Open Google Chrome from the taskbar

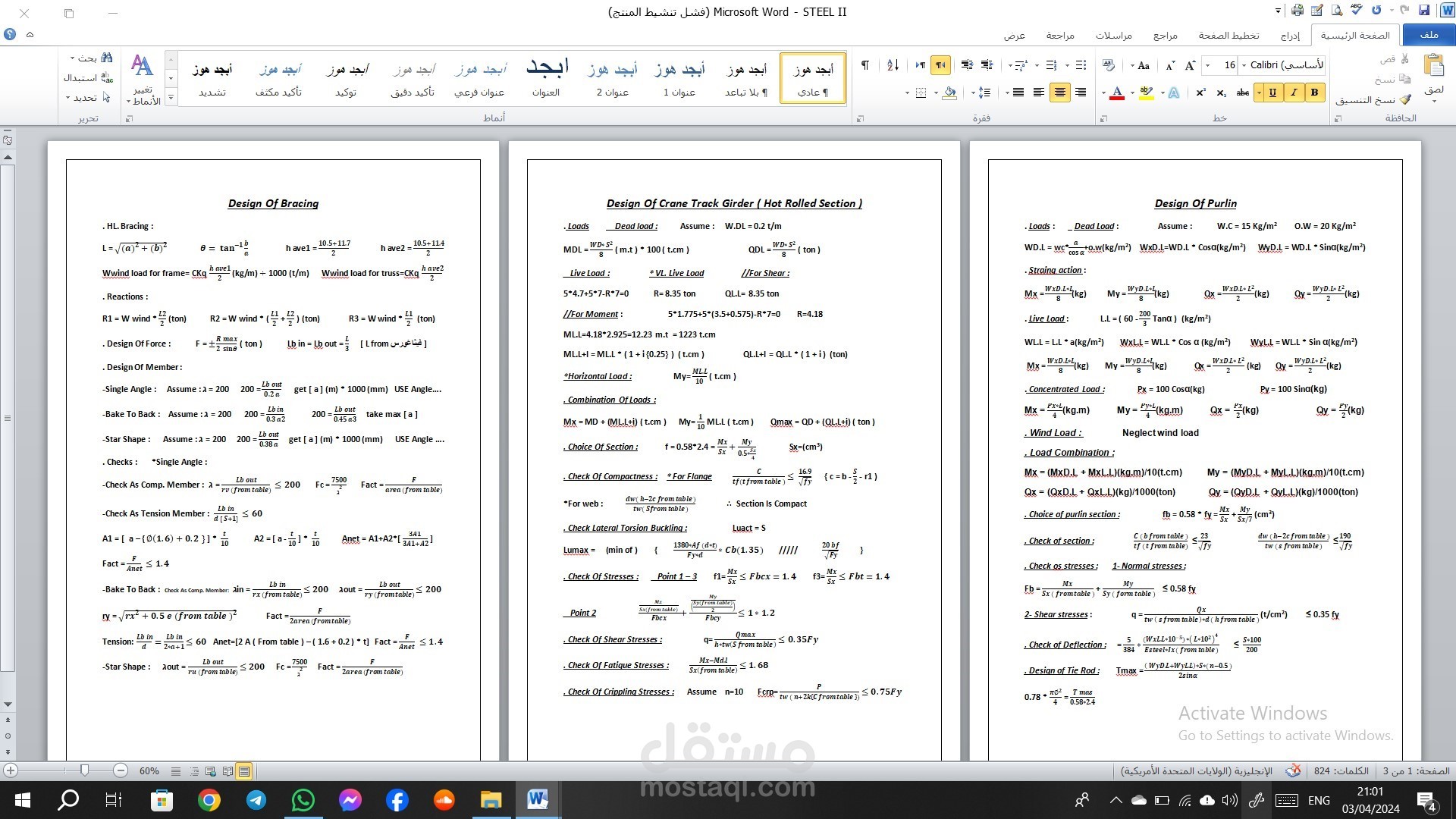pos(209,800)
